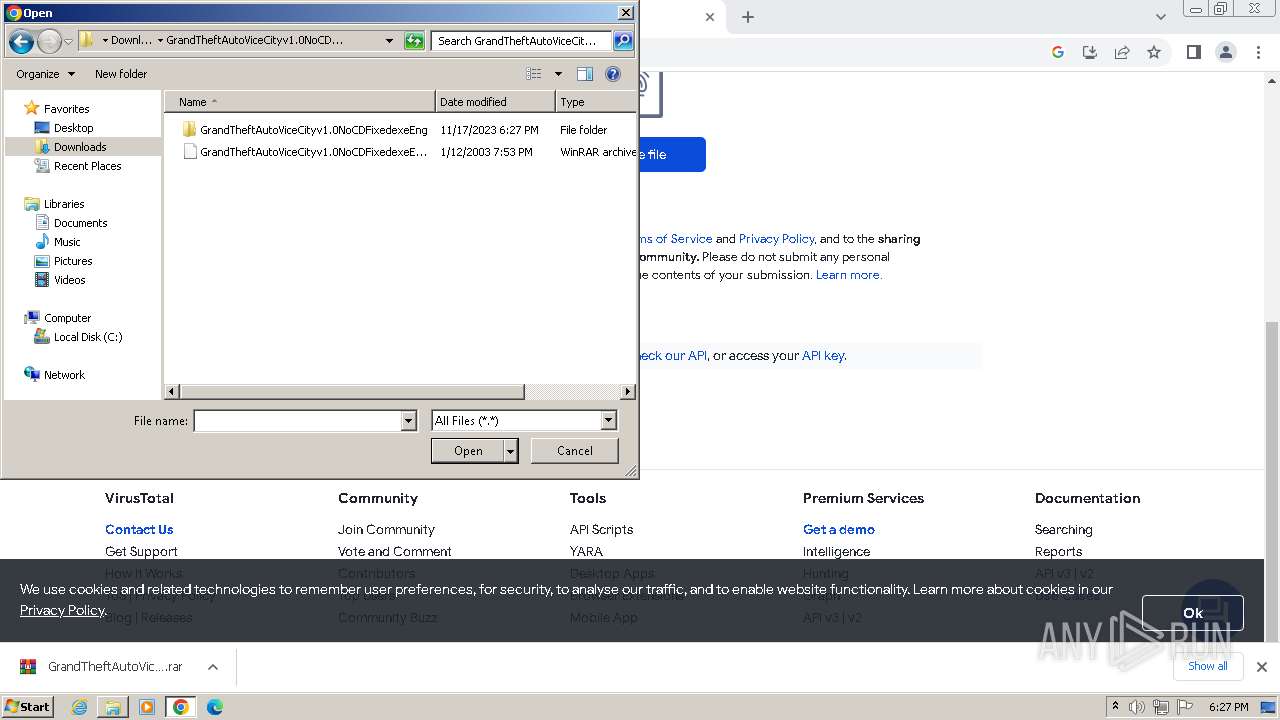Select Favorites in navigation pane
Screen dimensions: 1280x720
(67, 109)
